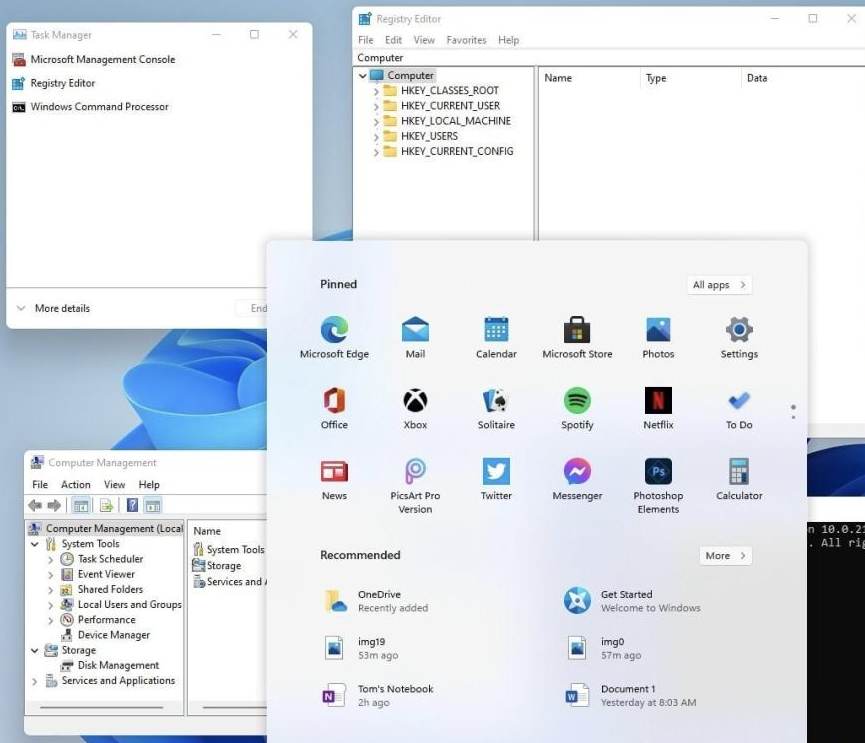
Task: Expand the Task Scheduler tree node
Action: (x=51, y=560)
